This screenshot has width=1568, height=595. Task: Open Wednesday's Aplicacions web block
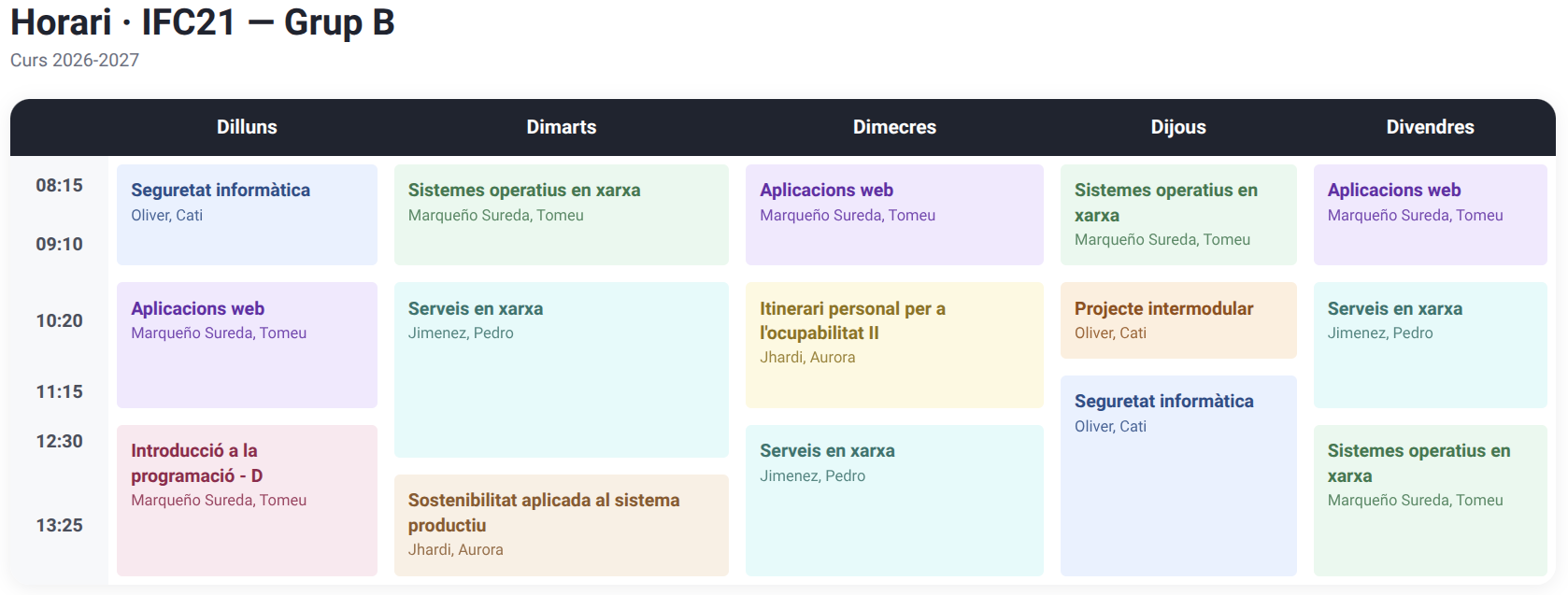[894, 215]
